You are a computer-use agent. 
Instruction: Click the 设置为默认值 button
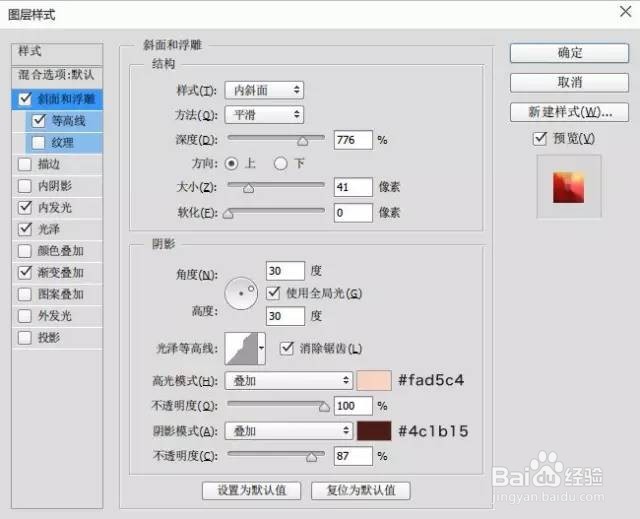click(x=251, y=490)
